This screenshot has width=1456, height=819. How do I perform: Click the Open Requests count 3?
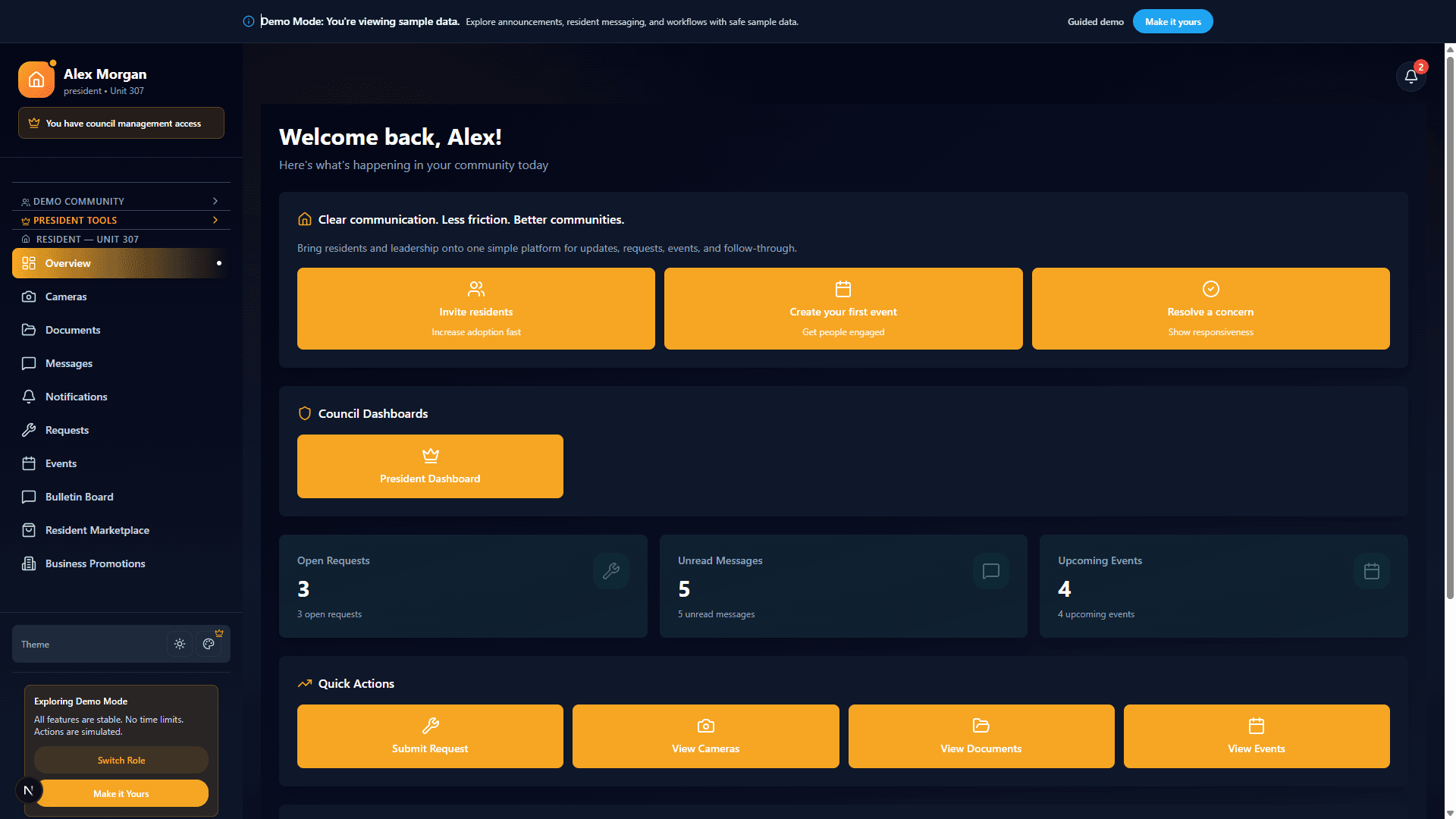303,589
